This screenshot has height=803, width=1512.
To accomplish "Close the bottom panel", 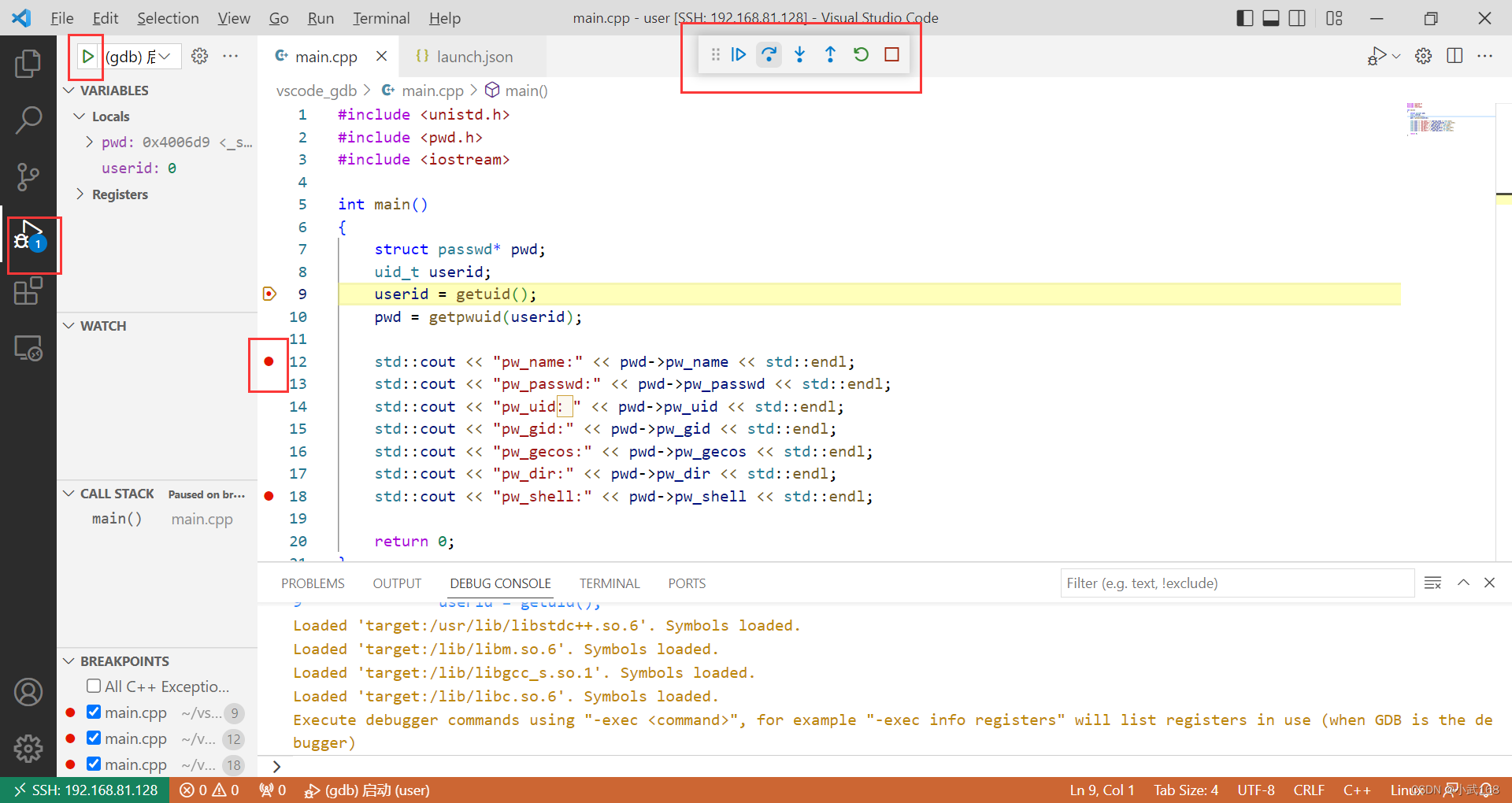I will pos(1489,583).
